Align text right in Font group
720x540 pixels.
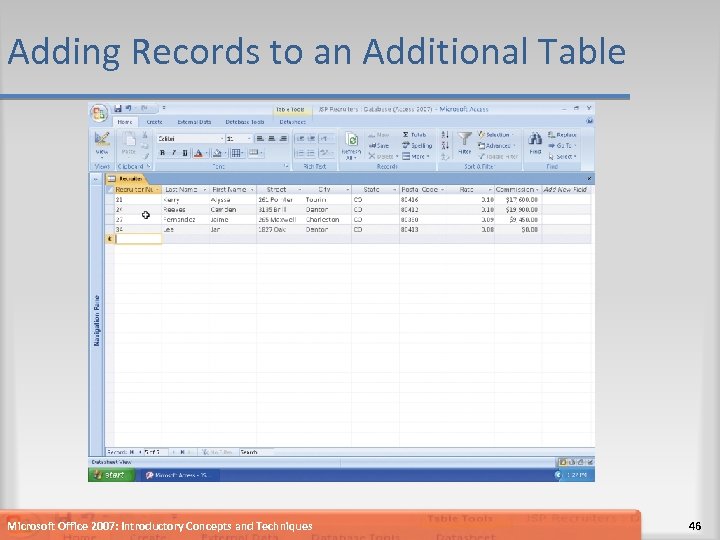pyautogui.click(x=283, y=138)
